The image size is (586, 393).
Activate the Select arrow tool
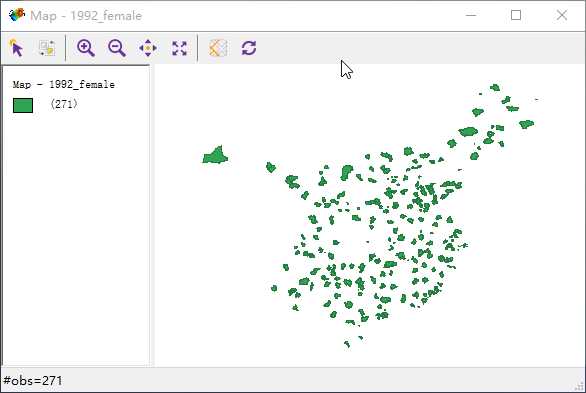pos(16,48)
